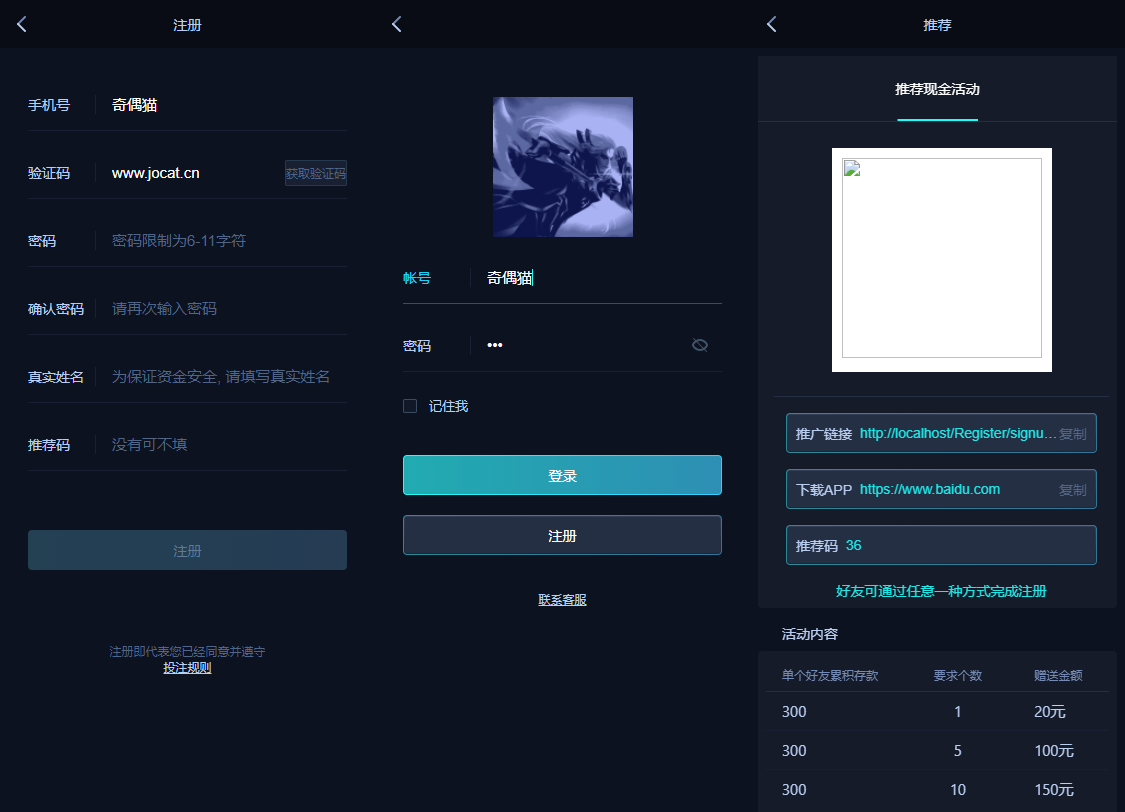Viewport: 1125px width, 812px height.
Task: Open the 联系客服 link
Action: pyautogui.click(x=562, y=600)
